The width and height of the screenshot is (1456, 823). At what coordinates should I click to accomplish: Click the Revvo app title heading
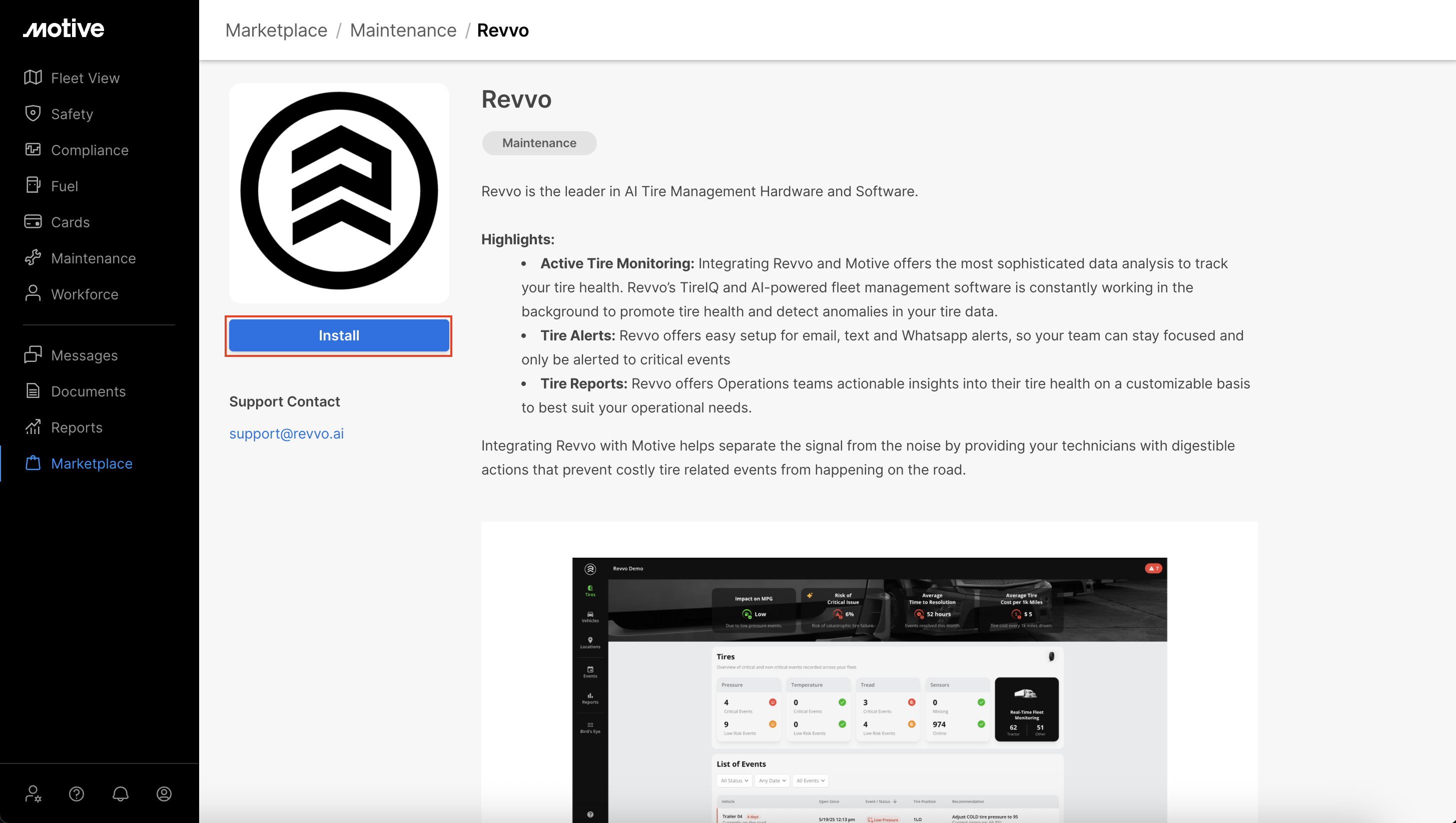516,99
